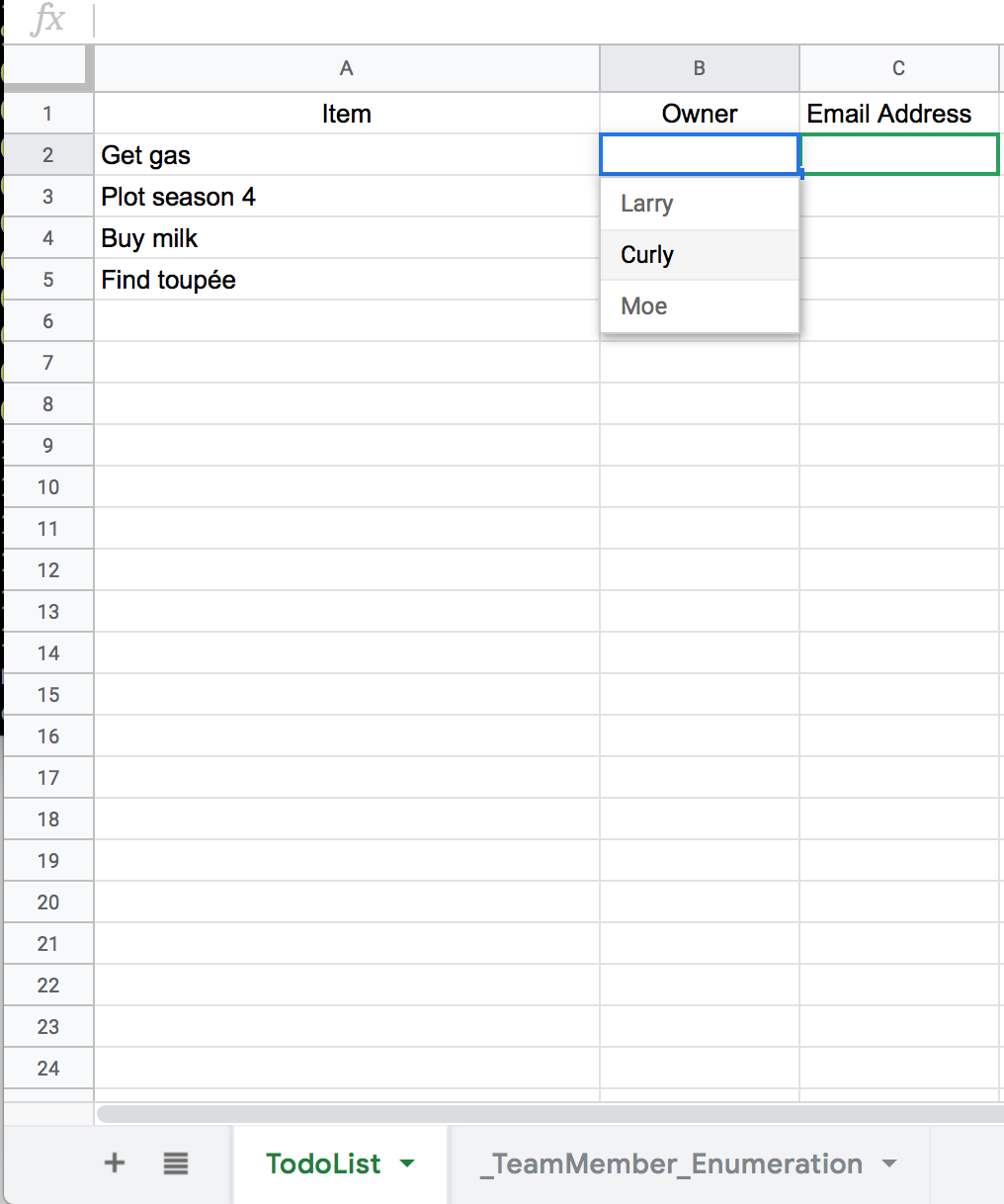Open the _TeamMember_Enumeration tab menu arrow
Viewport: 1004px width, 1204px height.
(889, 1163)
